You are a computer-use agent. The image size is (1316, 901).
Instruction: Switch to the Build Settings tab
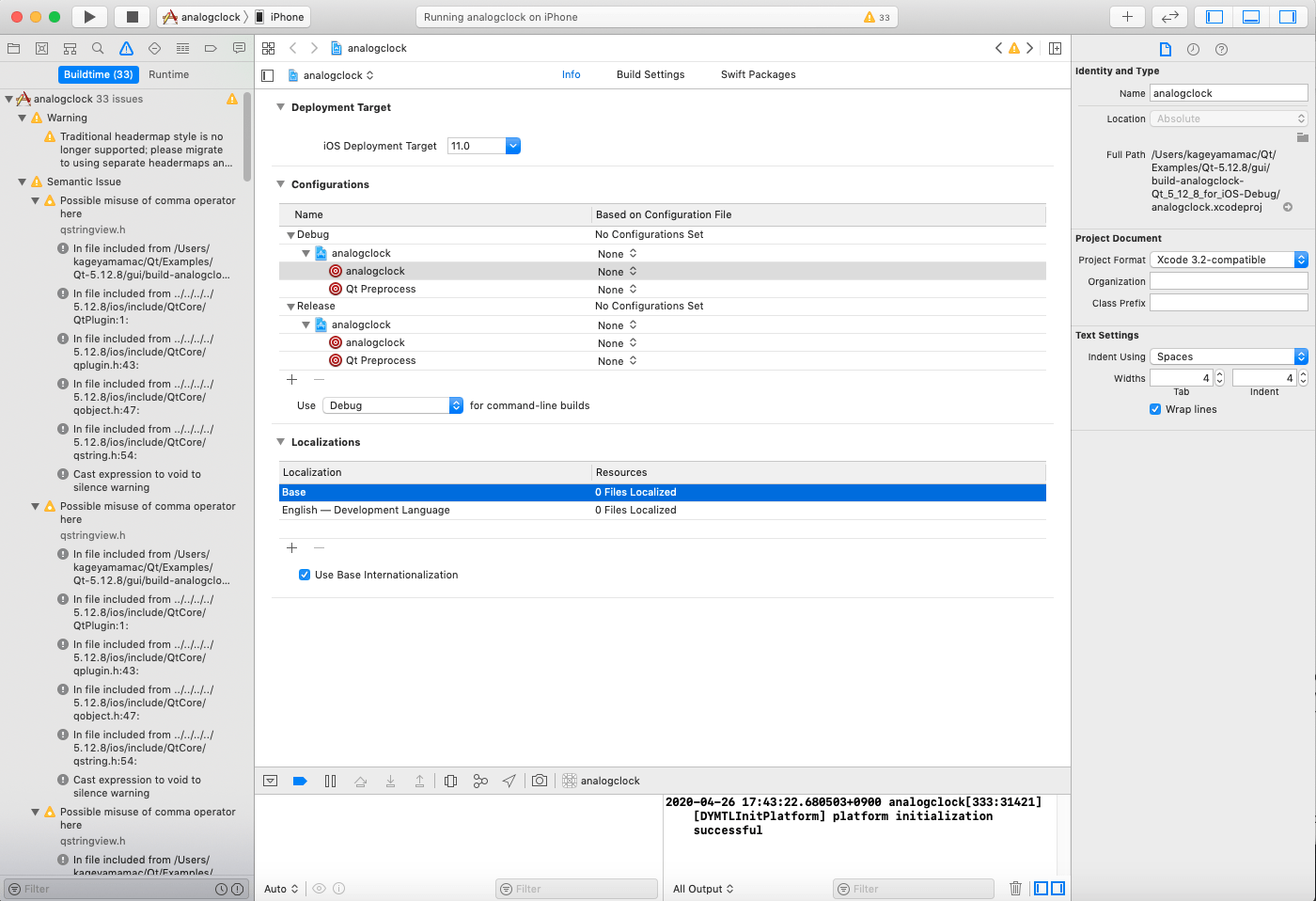click(650, 74)
